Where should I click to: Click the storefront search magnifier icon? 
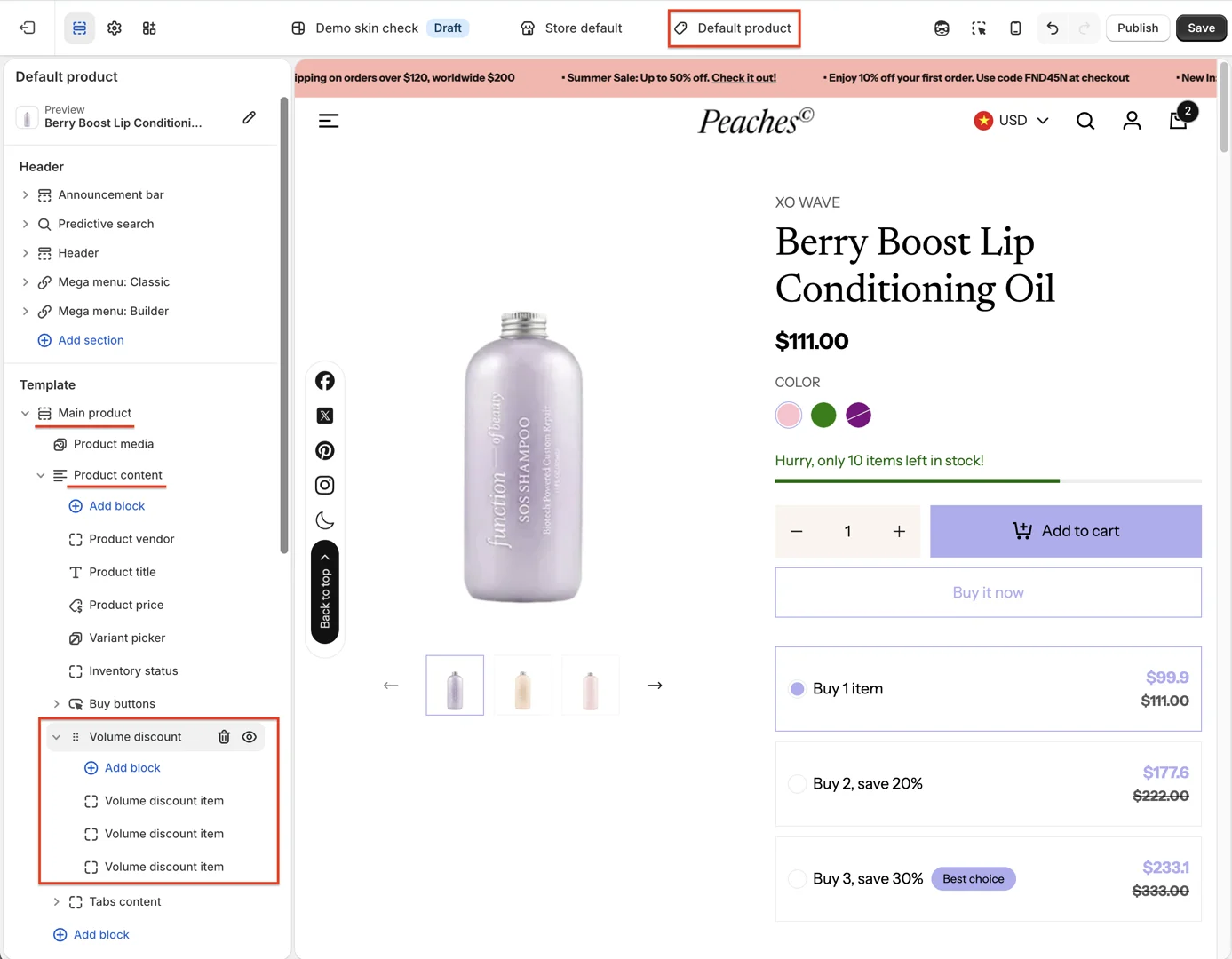pyautogui.click(x=1085, y=121)
